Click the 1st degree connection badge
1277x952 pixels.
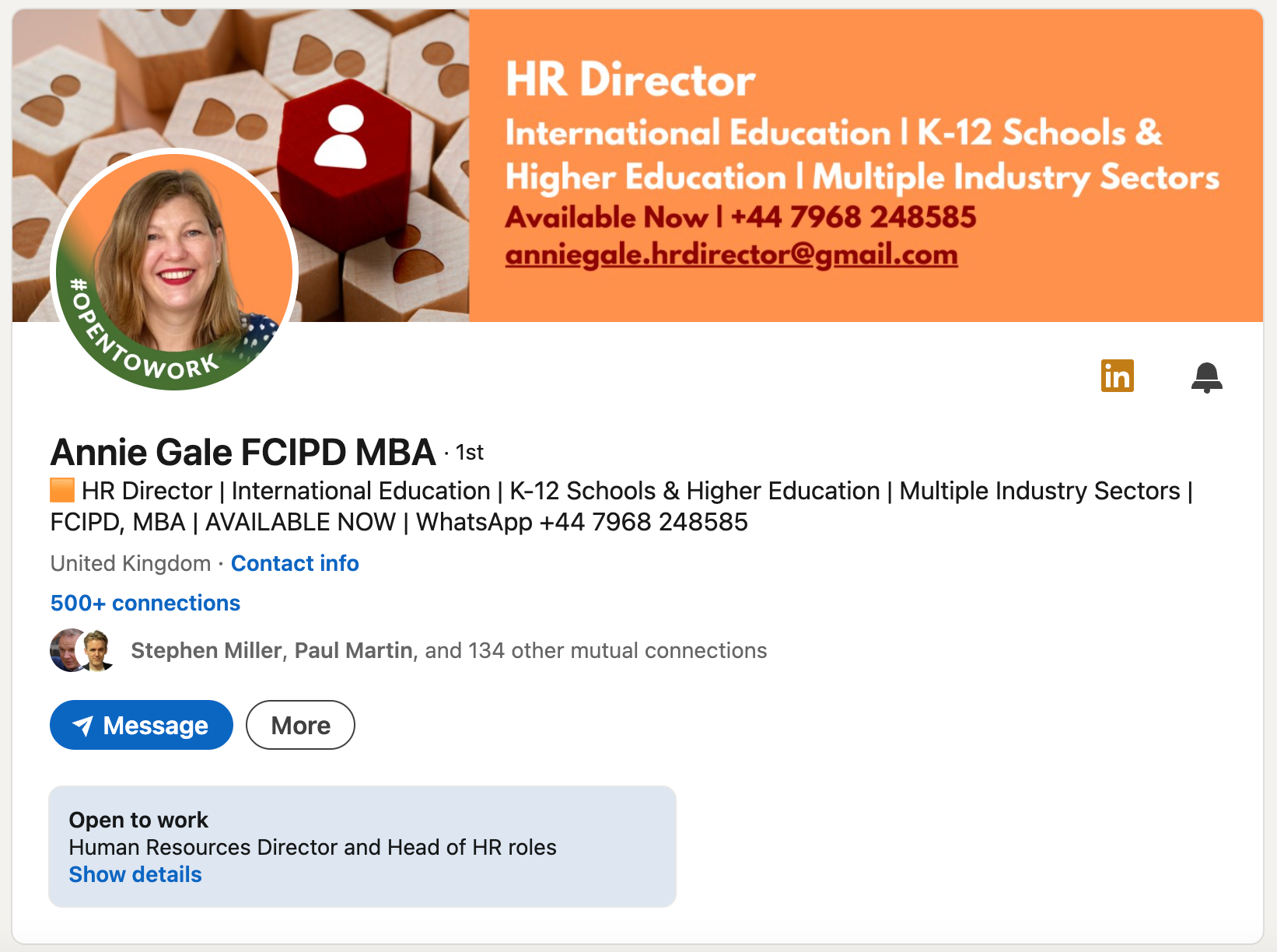(470, 453)
